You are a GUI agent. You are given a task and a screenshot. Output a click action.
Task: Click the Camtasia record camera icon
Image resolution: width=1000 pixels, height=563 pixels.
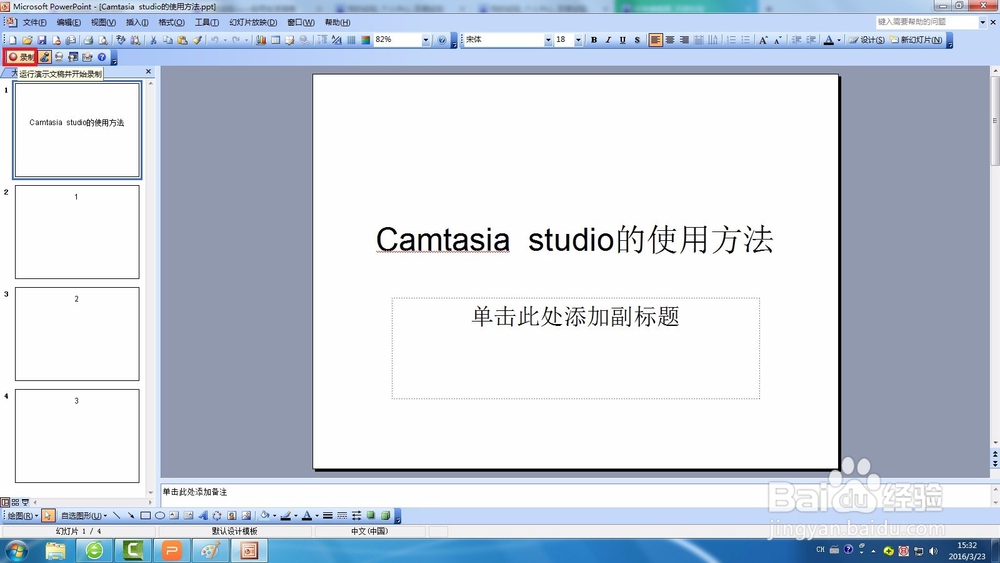coord(59,57)
